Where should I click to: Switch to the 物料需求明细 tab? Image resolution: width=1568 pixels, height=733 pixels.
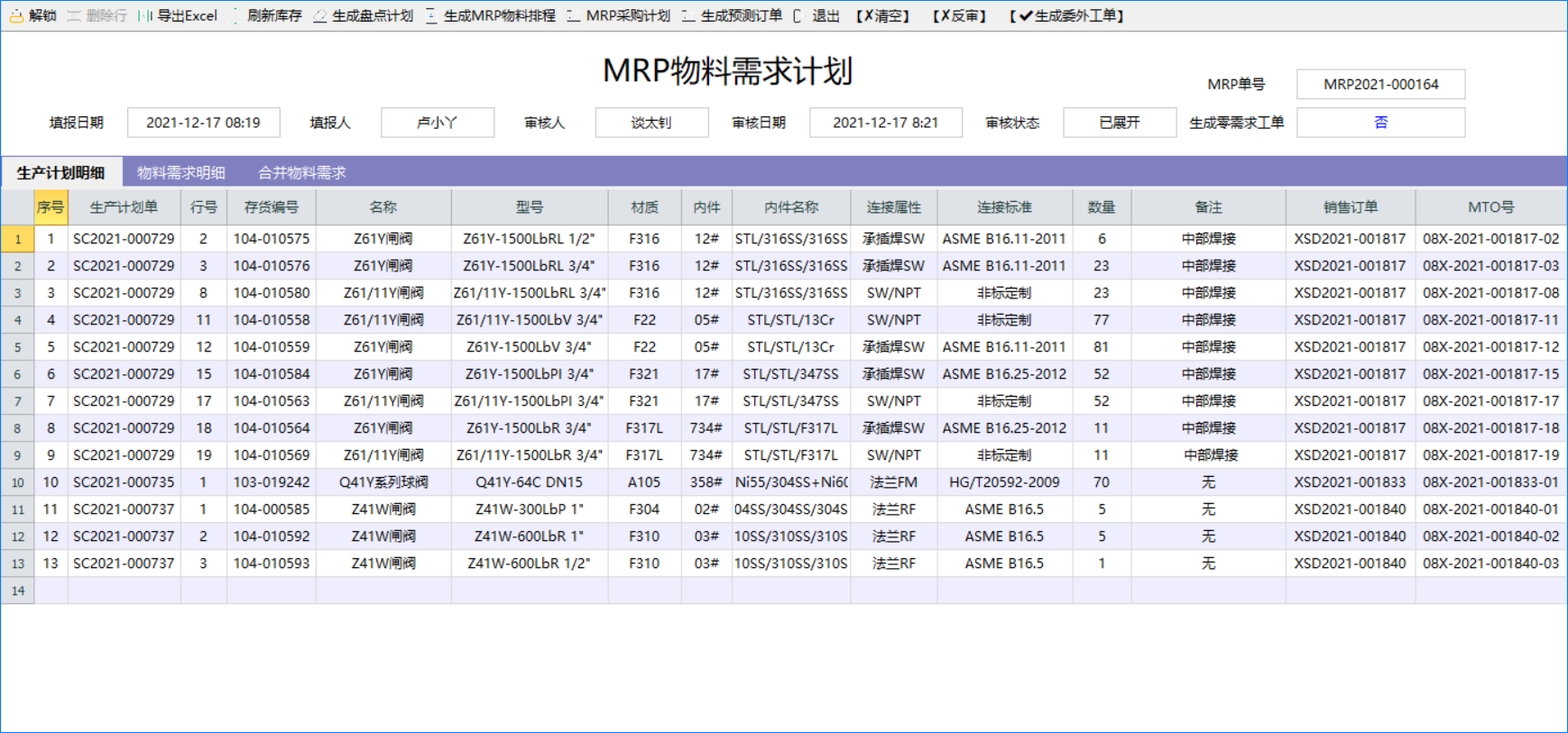coord(180,172)
